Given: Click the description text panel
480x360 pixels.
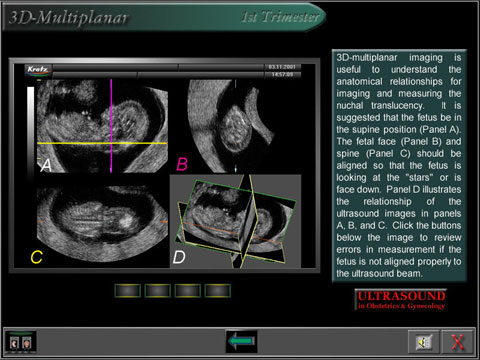Looking at the screenshot, I should 399,166.
